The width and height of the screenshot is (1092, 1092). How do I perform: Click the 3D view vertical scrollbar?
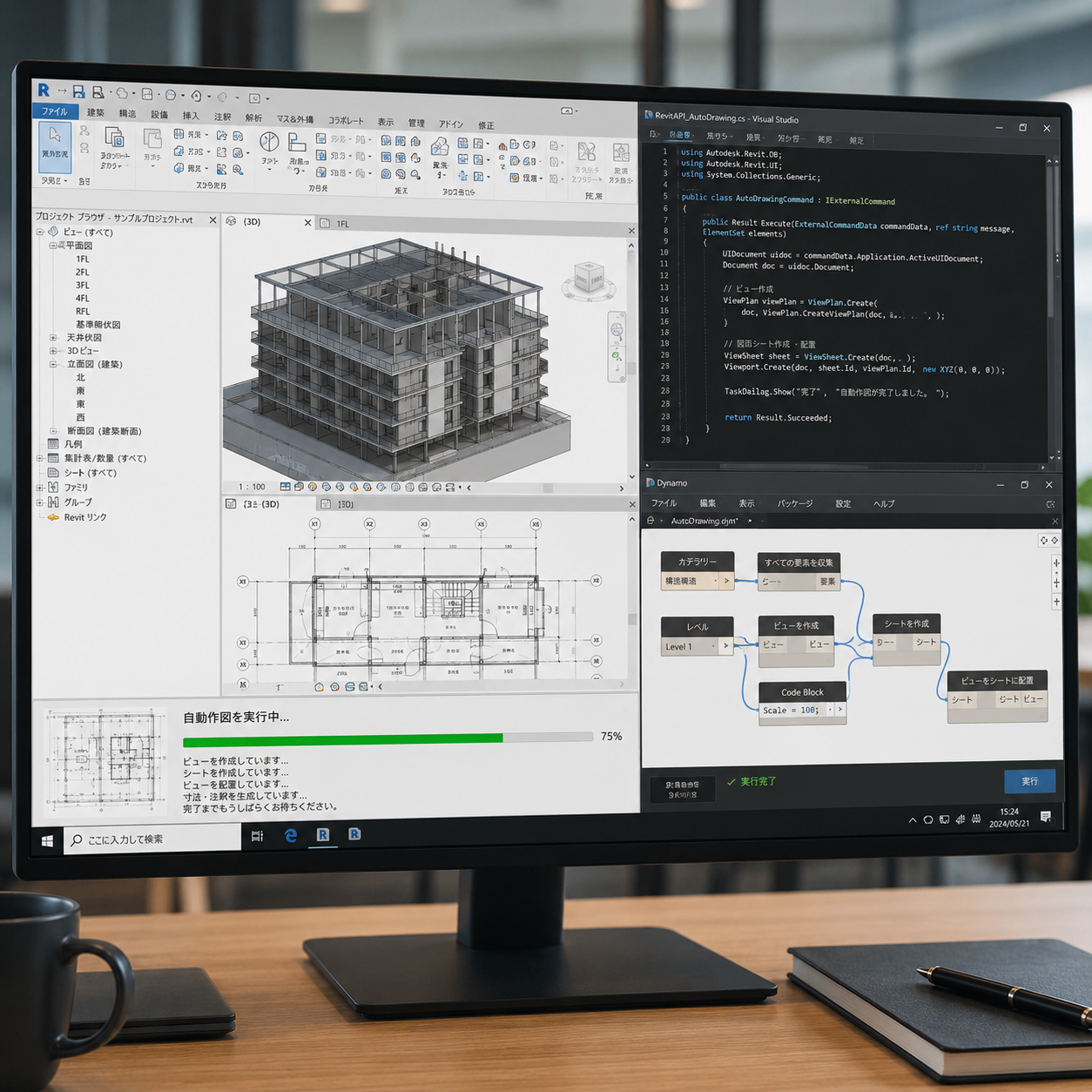point(632,360)
